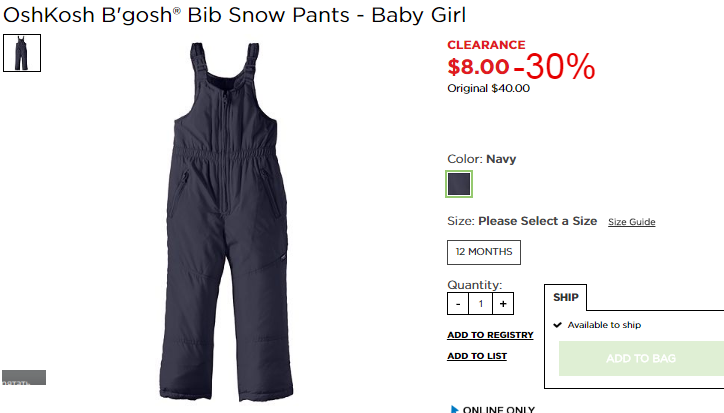Click the $8.00 sale price
Screen dimensions: 724x413
pos(478,67)
